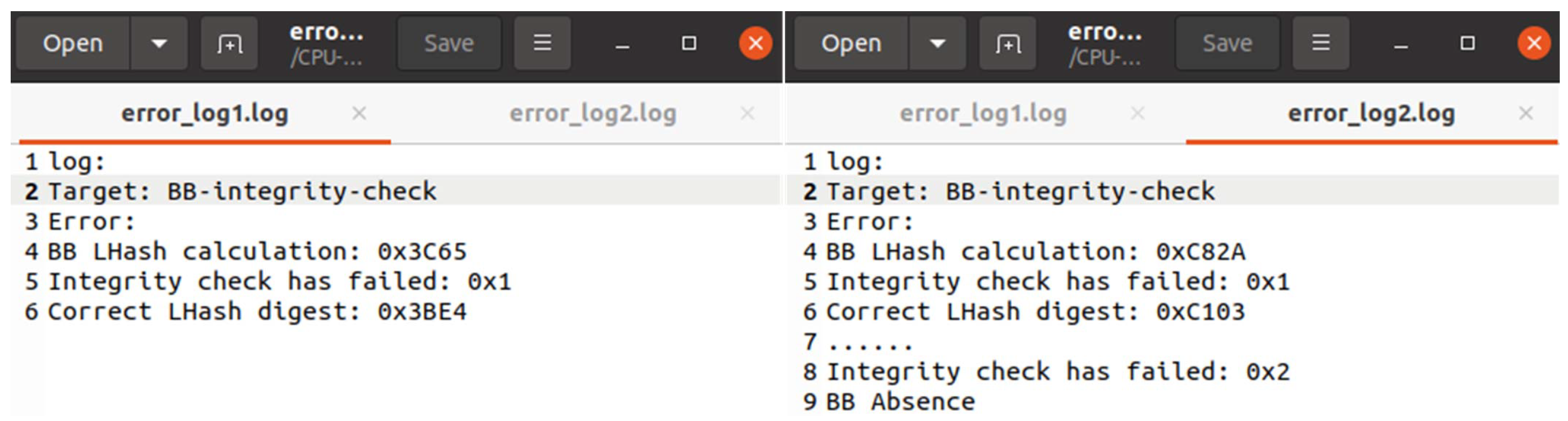Screen dimensions: 1568x421
Task: Expand the Open recent dropdown in left window
Action: click(x=159, y=43)
